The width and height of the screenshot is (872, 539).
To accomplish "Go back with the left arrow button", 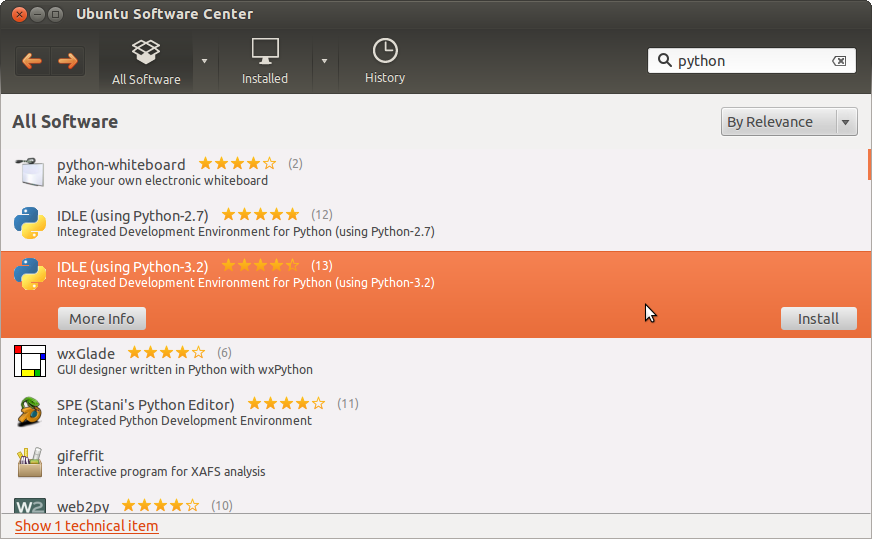I will point(32,61).
